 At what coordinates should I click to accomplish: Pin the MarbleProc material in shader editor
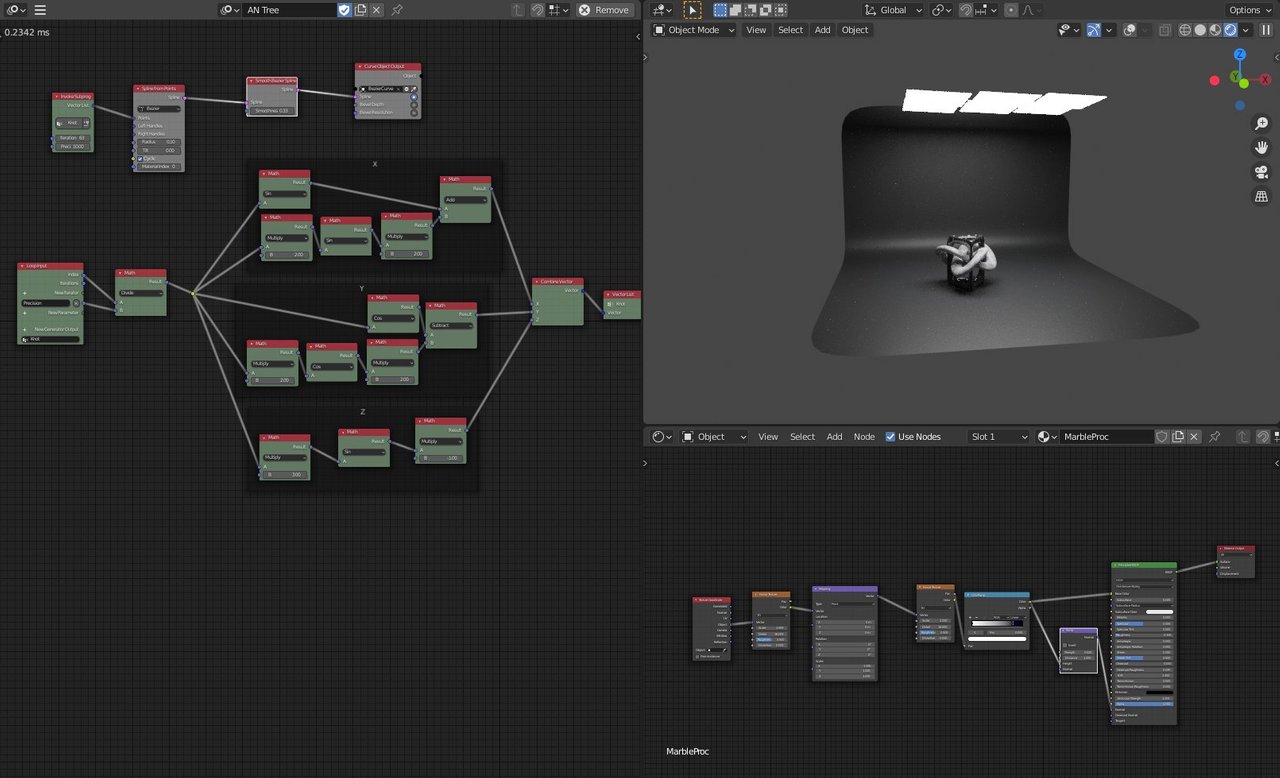1214,437
